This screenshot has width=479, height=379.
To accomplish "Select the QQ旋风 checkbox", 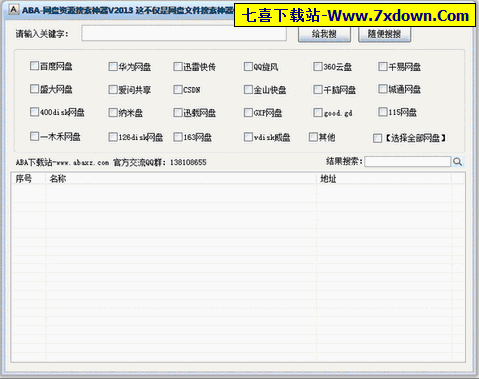I will tap(248, 67).
